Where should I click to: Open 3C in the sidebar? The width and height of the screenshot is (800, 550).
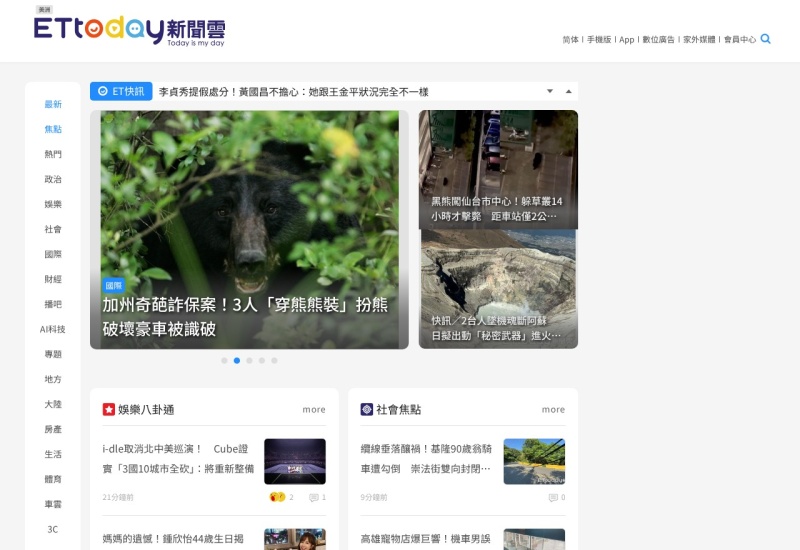(x=53, y=529)
